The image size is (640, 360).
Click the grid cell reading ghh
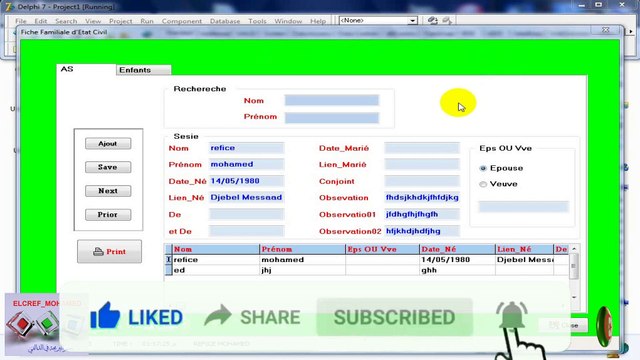(458, 270)
